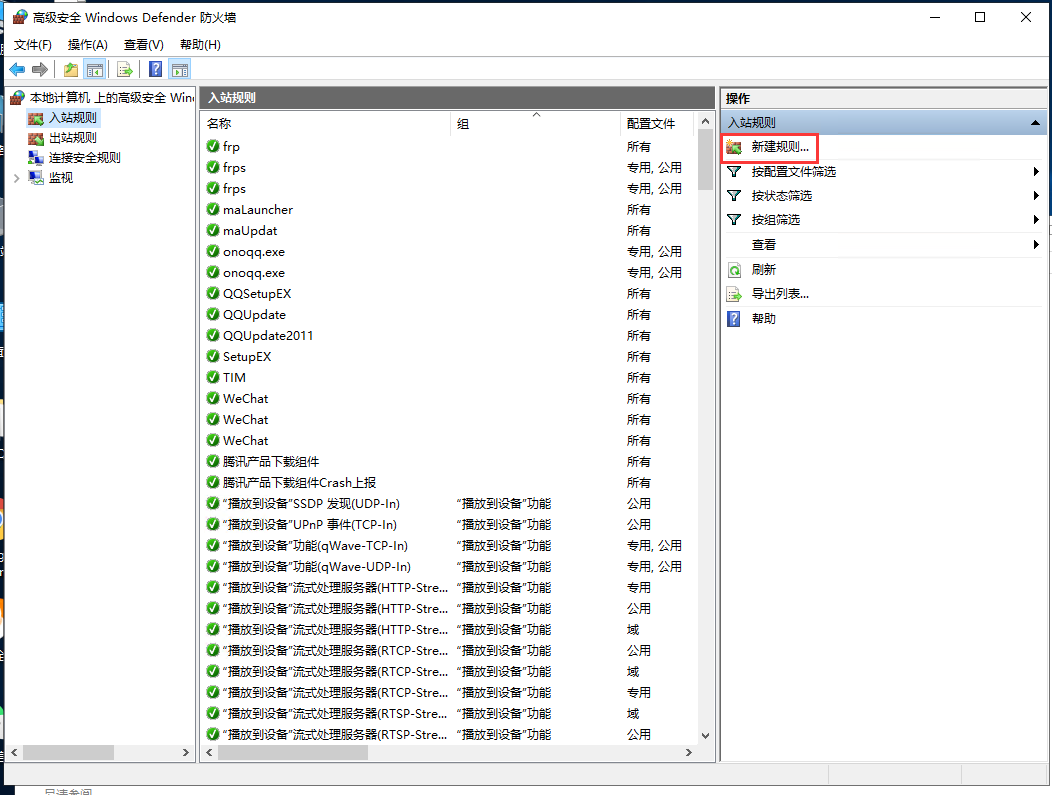Select the QQUpdate2011 rule row
1052x795 pixels.
pos(448,335)
